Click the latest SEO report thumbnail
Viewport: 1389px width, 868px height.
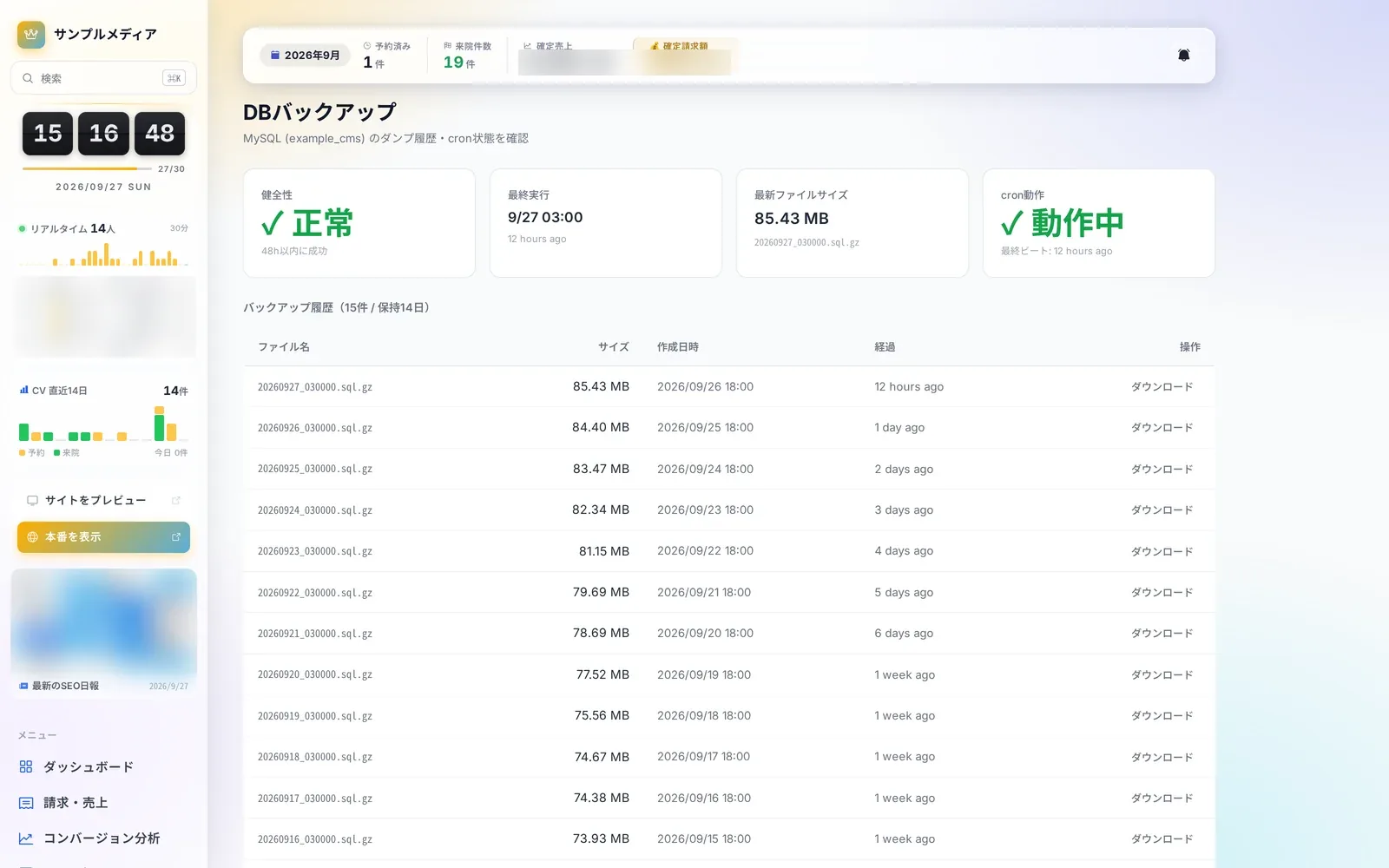coord(103,622)
